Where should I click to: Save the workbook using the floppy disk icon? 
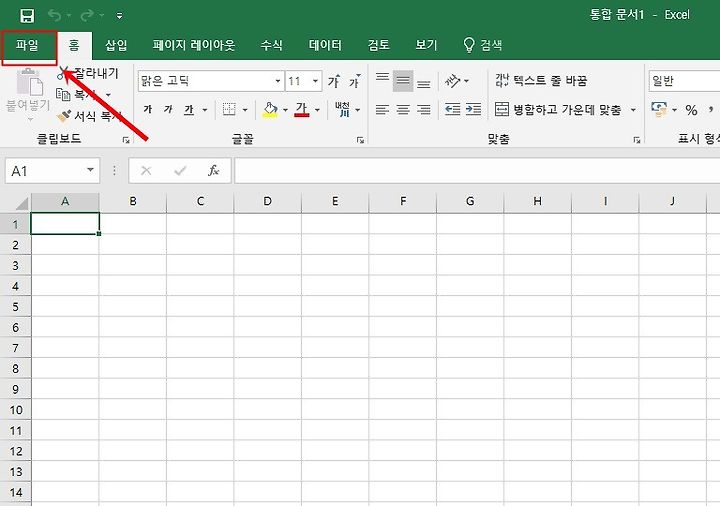coord(28,16)
